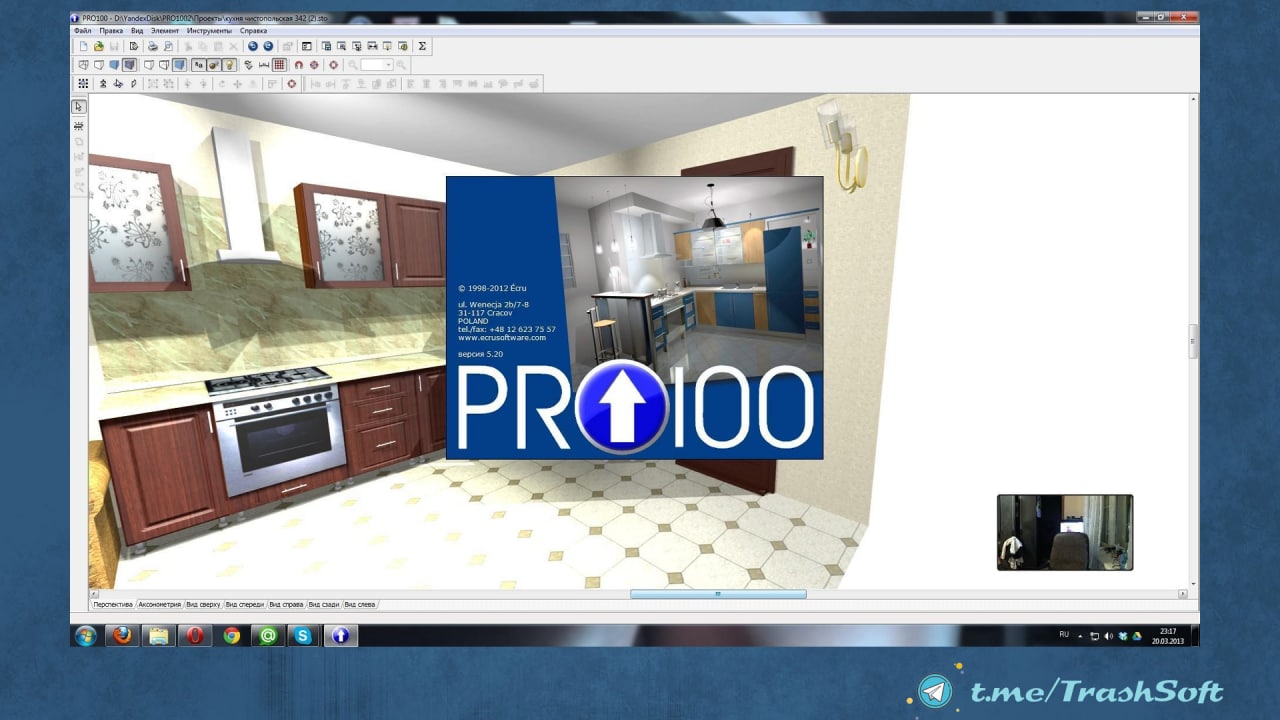The height and width of the screenshot is (720, 1280).
Task: Click the redo arrow button
Action: click(x=268, y=46)
